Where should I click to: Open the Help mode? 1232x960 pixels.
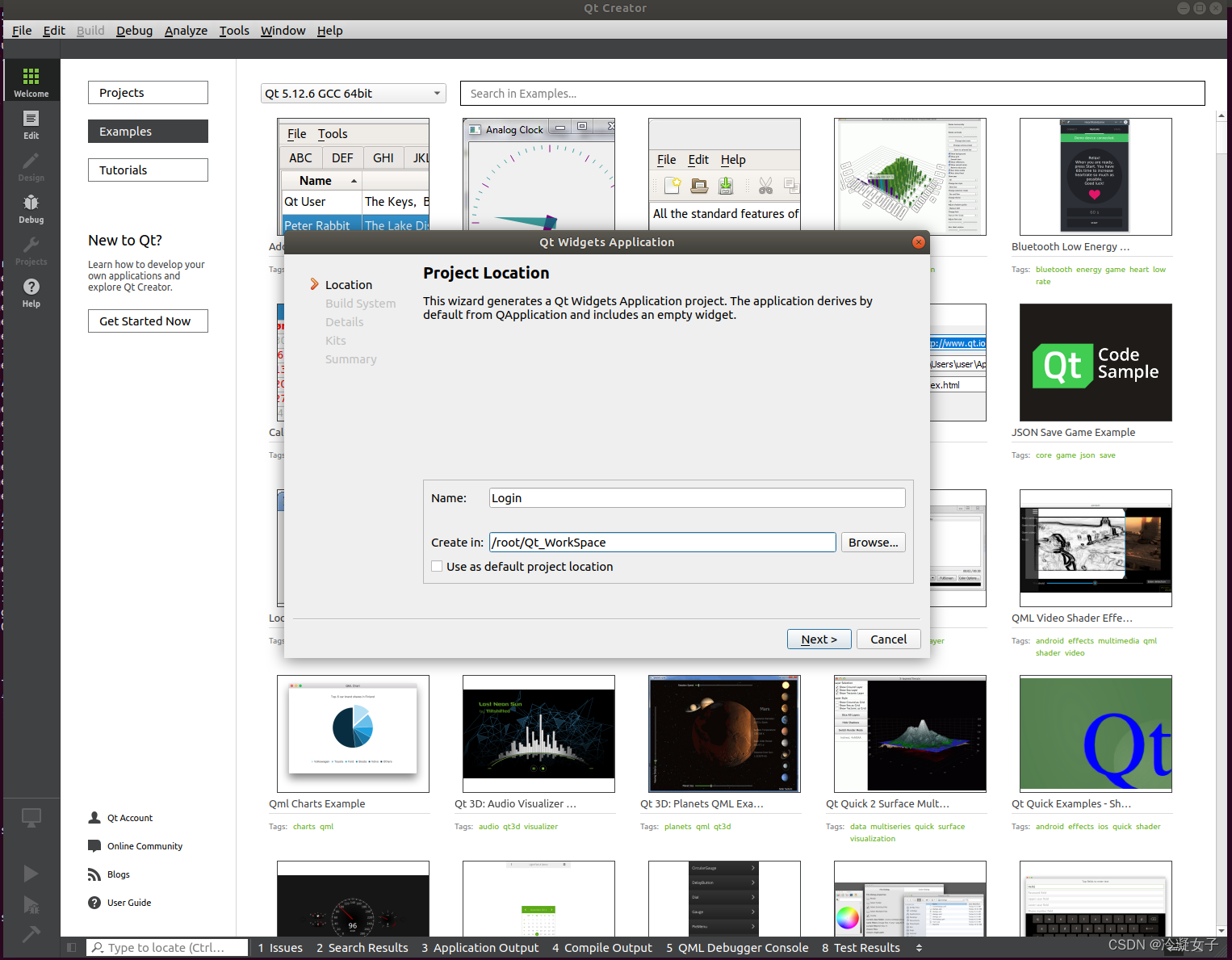point(31,291)
